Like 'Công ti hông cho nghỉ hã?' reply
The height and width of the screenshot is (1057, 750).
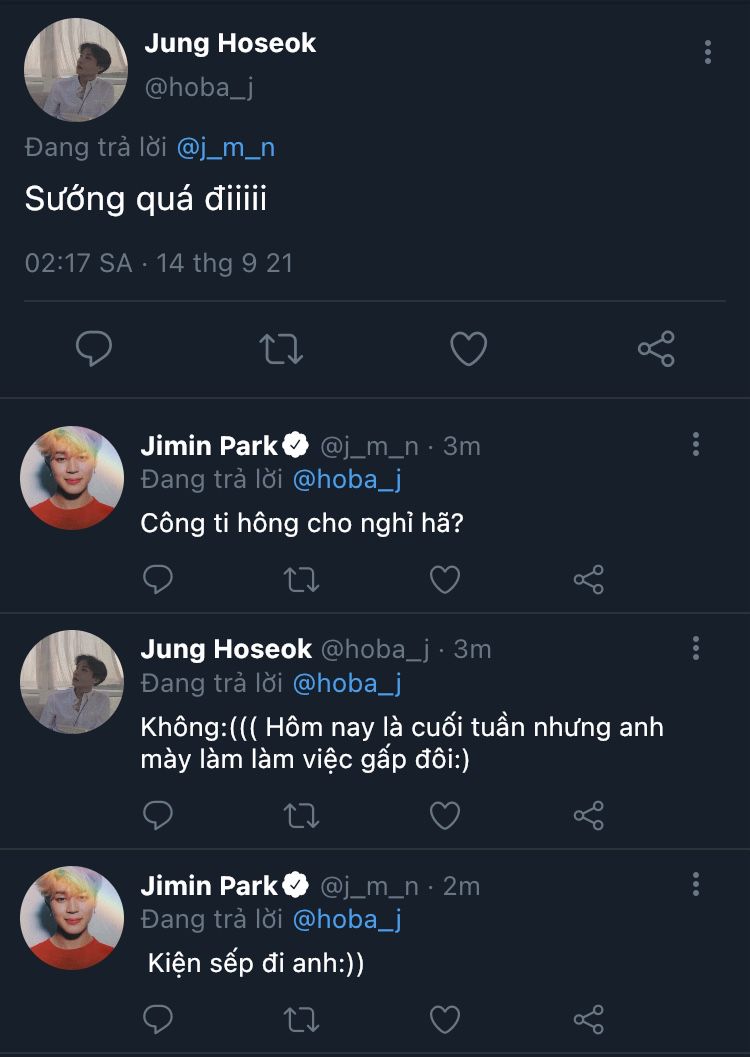[x=445, y=579]
